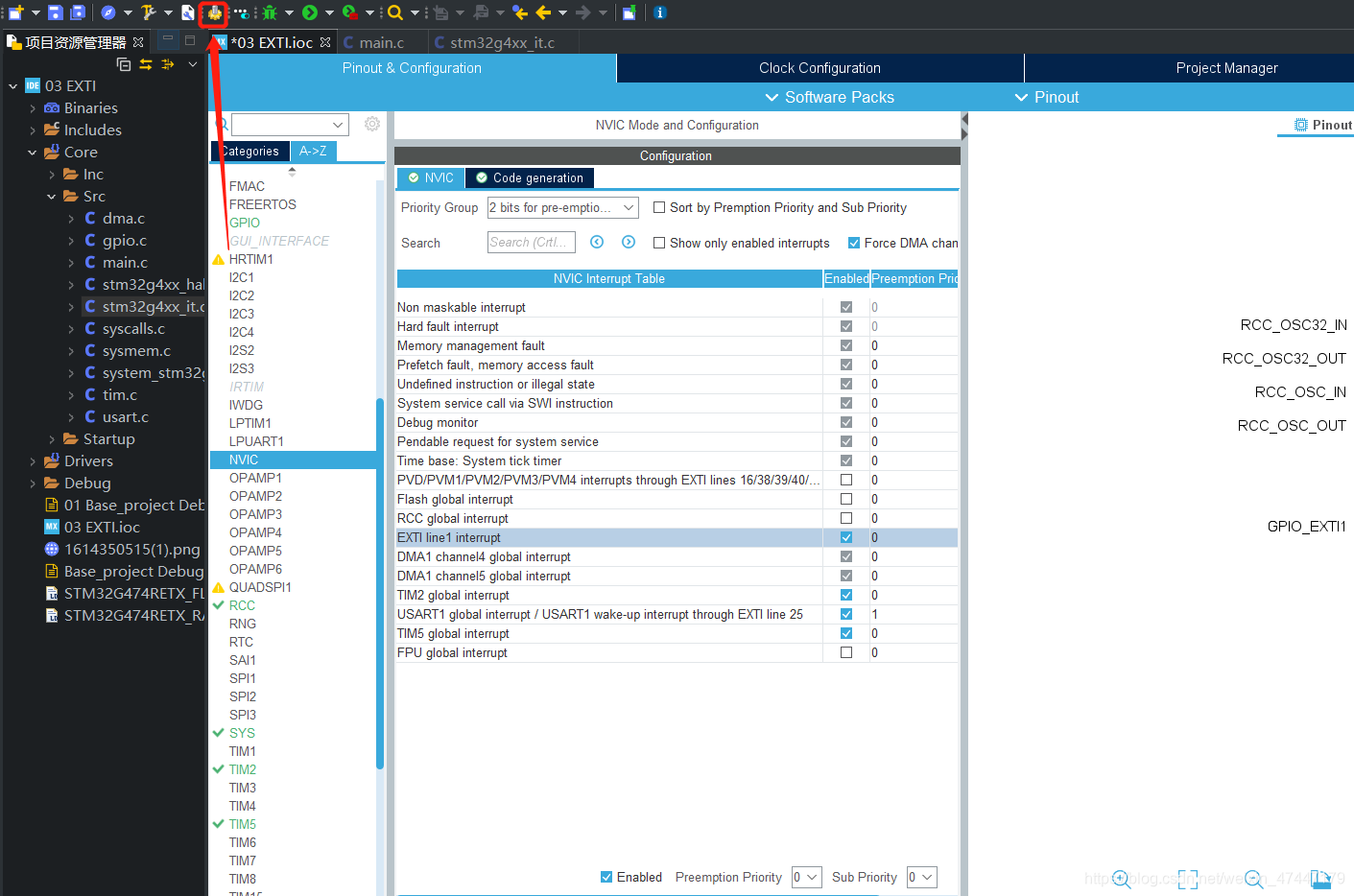Collapse the Src folder
Viewport: 1354px width, 896px height.
(52, 197)
